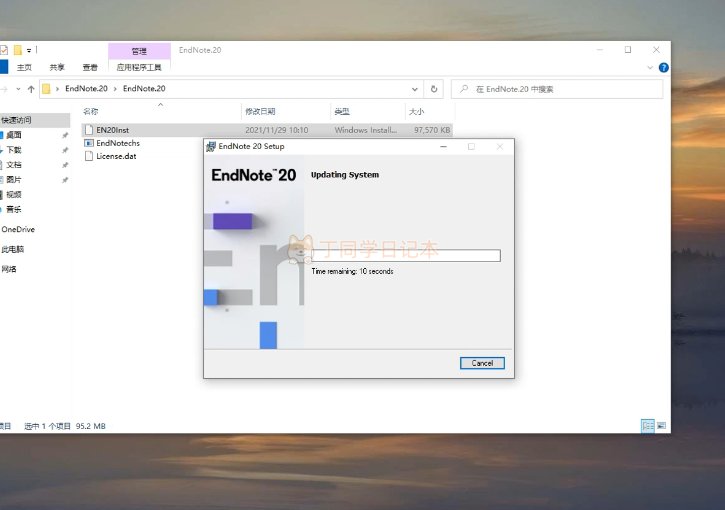Switch to large icons view in status bar

(x=662, y=425)
